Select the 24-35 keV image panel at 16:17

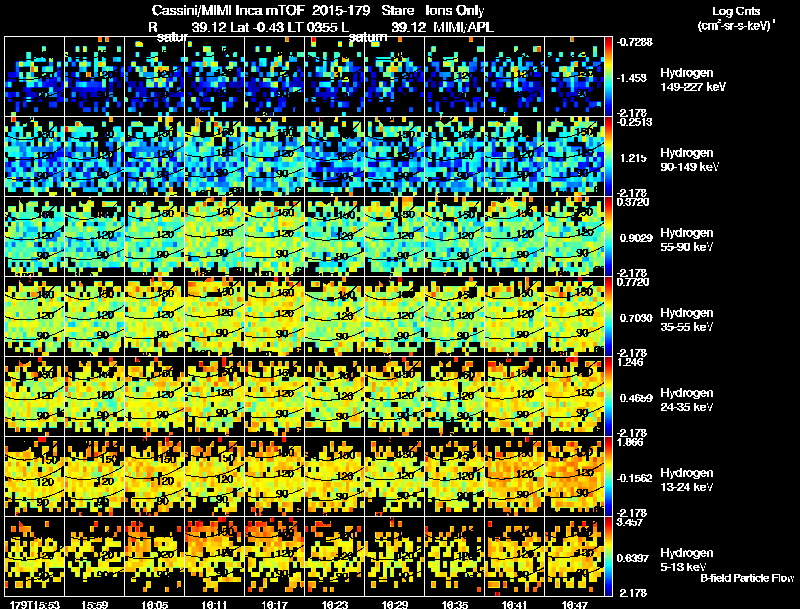[274, 397]
